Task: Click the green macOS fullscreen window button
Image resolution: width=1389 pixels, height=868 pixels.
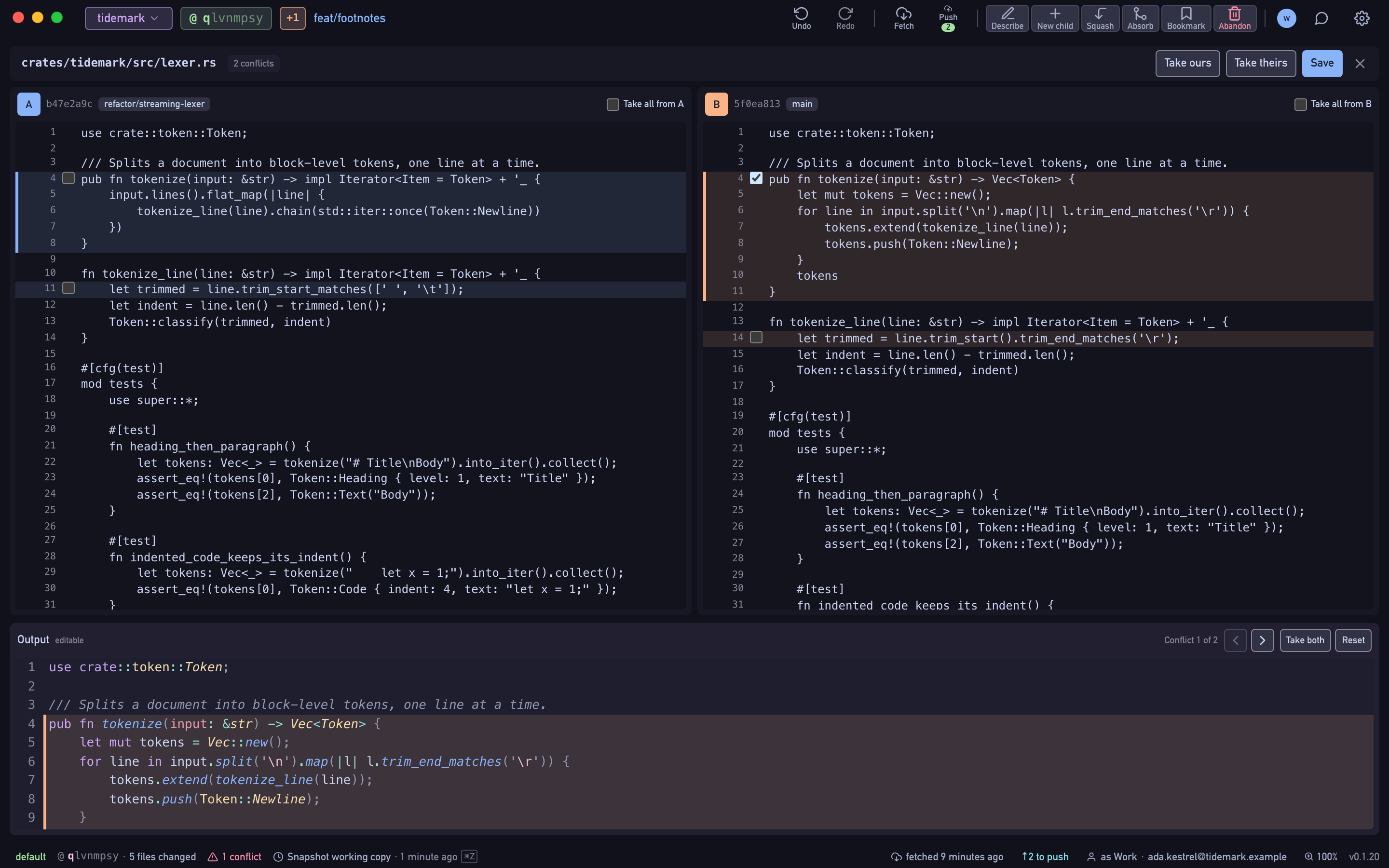Action: point(57,17)
